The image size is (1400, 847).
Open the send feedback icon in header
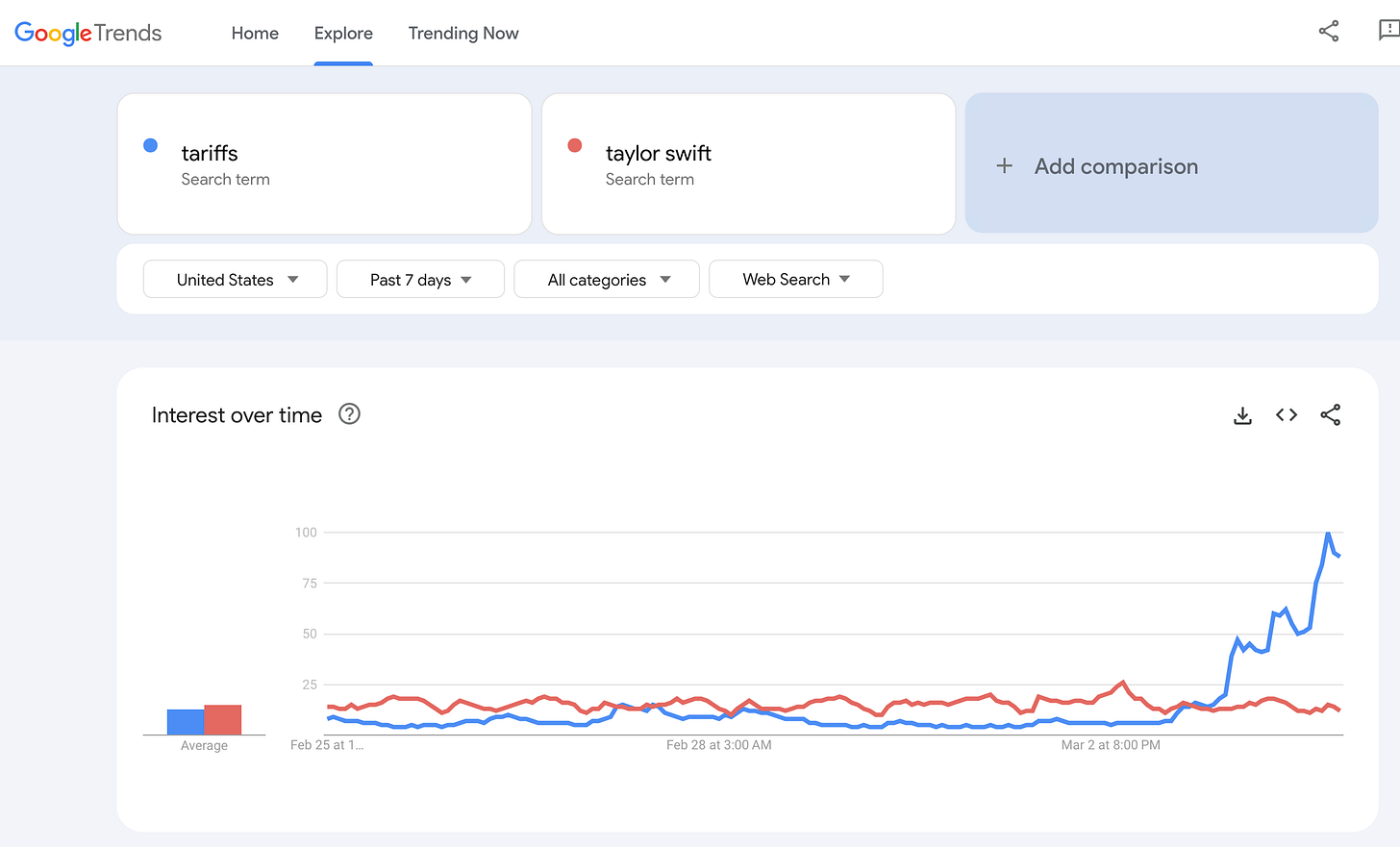[1387, 31]
